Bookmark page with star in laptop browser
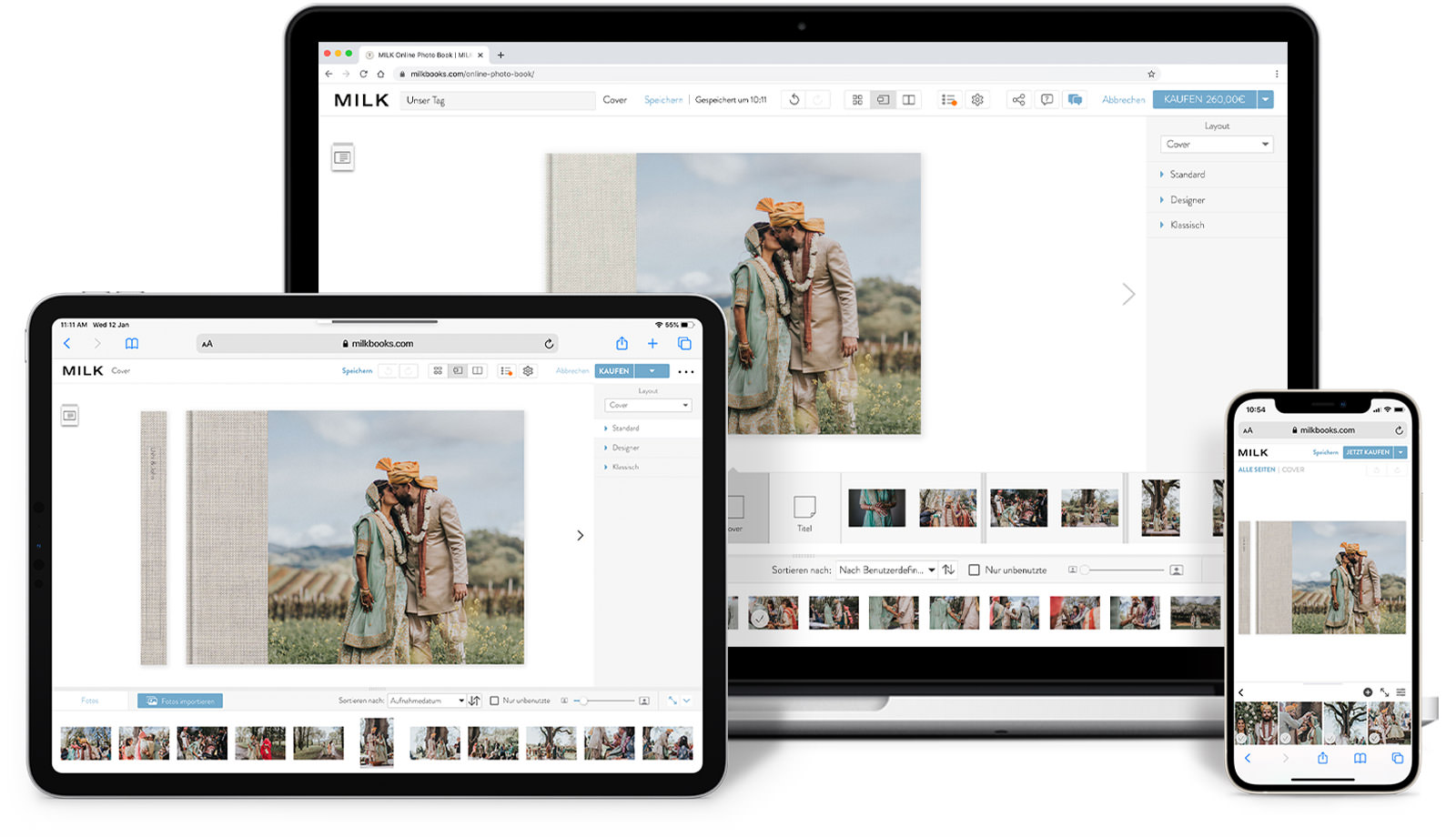This screenshot has width=1456, height=837. pos(1151,74)
